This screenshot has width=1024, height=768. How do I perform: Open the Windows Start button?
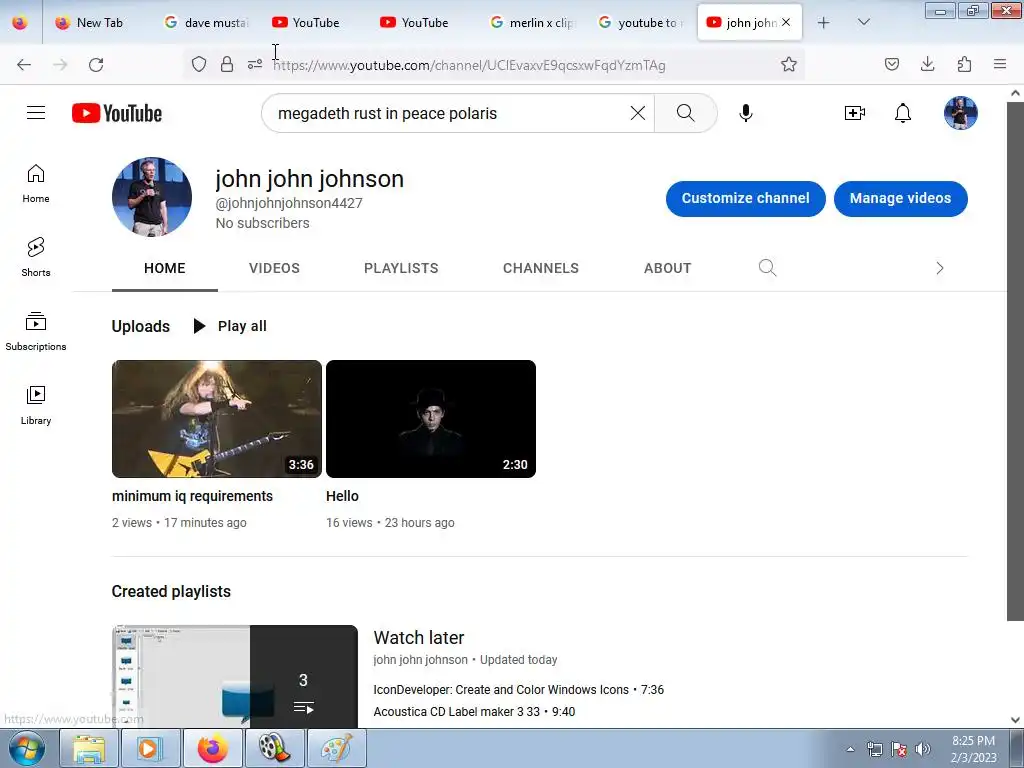[27, 748]
